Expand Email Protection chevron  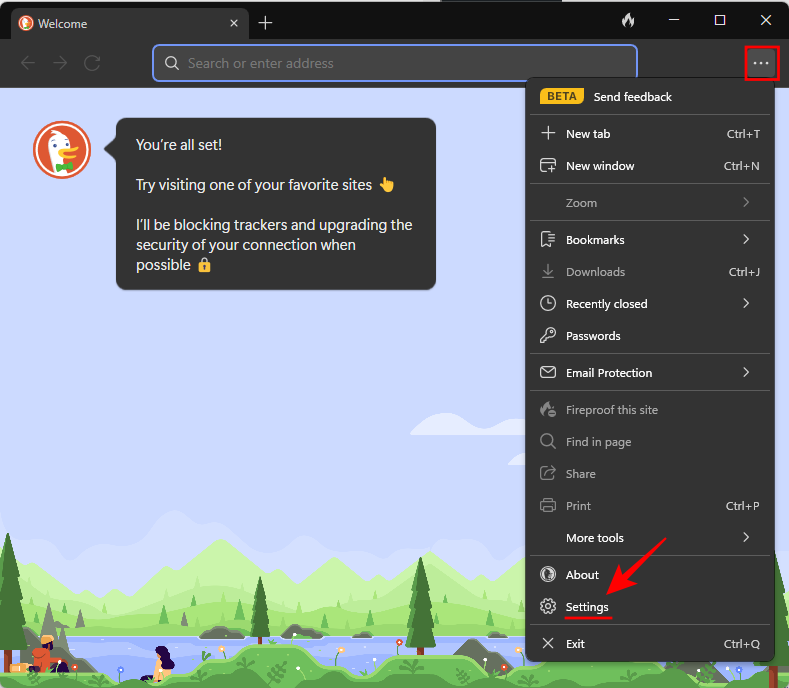click(x=746, y=372)
